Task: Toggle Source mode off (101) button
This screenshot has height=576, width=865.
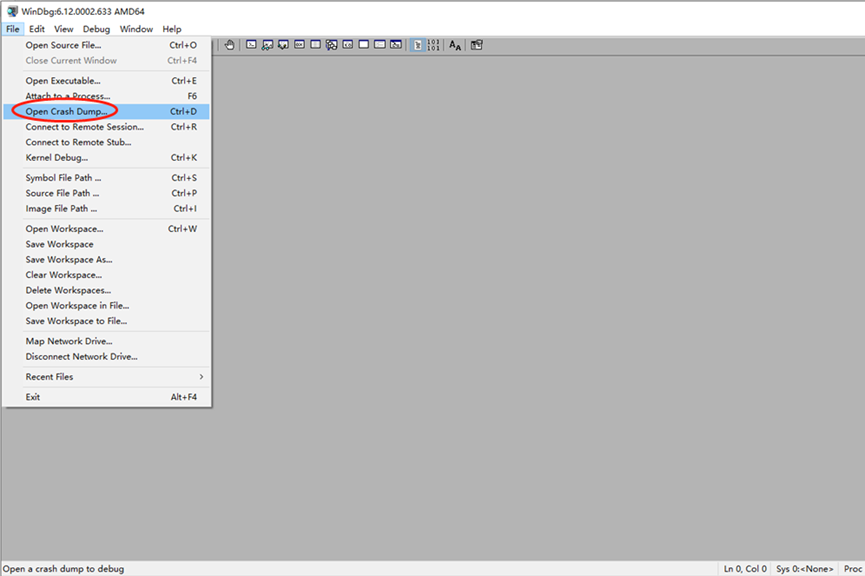Action: coord(433,45)
